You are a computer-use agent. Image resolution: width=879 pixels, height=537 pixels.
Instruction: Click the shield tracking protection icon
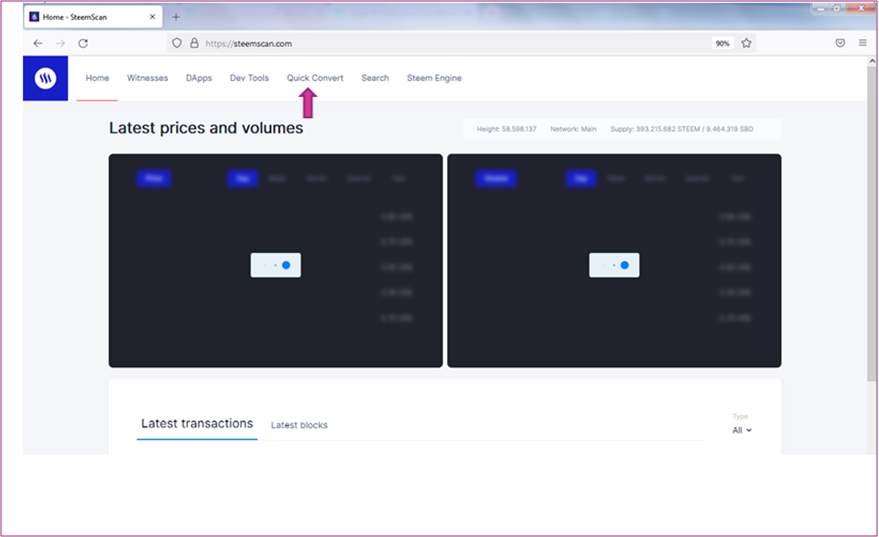coord(177,43)
